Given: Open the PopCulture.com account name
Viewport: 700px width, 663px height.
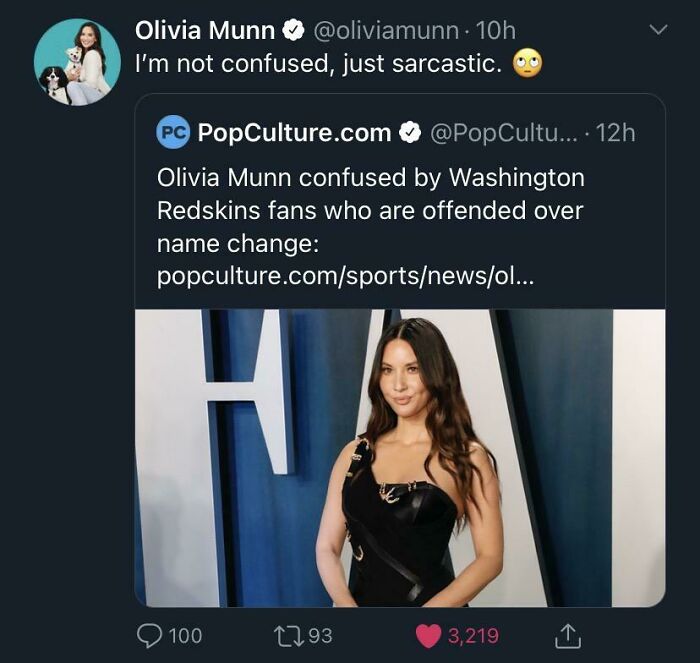Looking at the screenshot, I should click(x=294, y=132).
